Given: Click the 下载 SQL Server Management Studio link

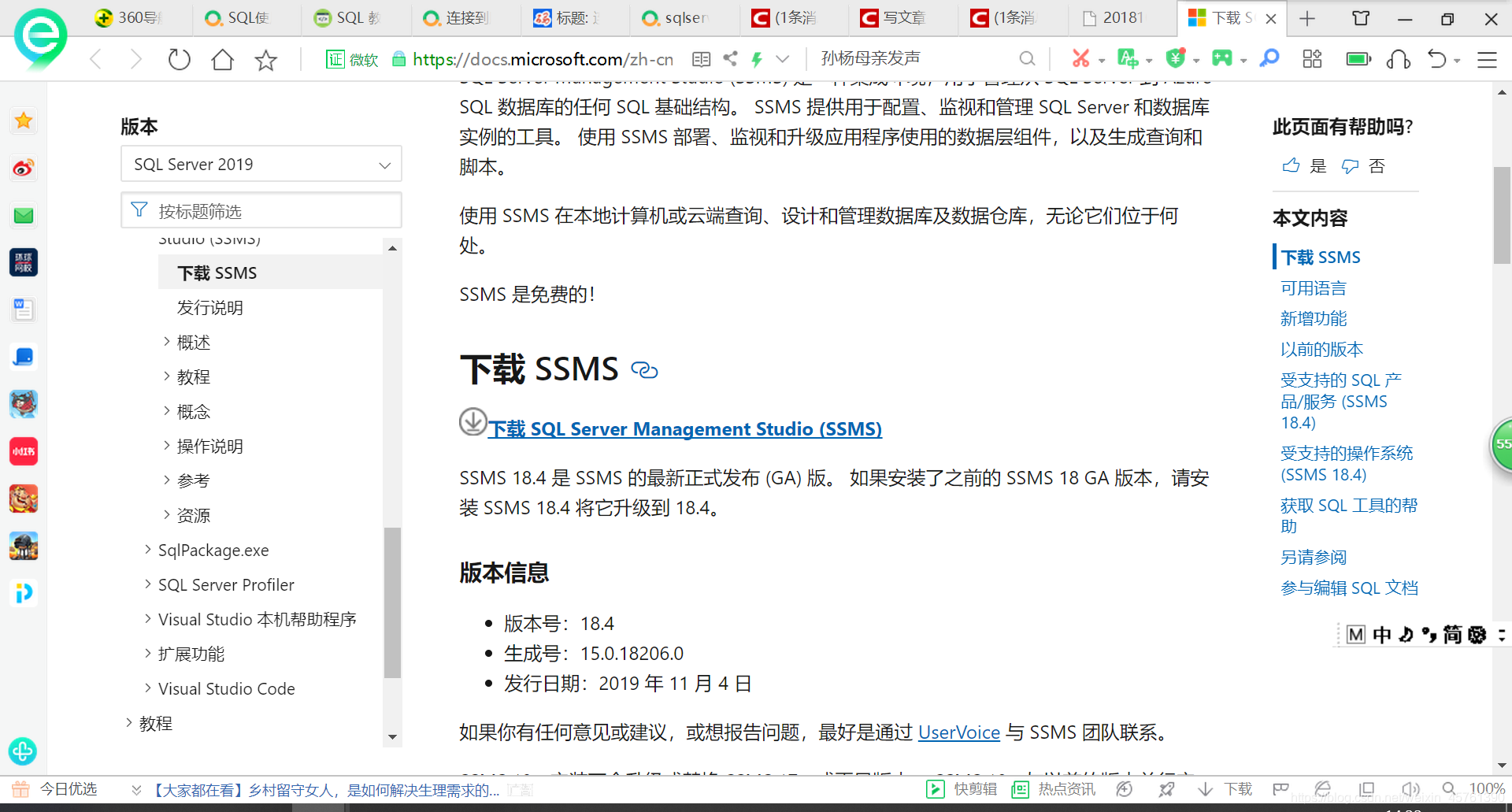Looking at the screenshot, I should [685, 429].
